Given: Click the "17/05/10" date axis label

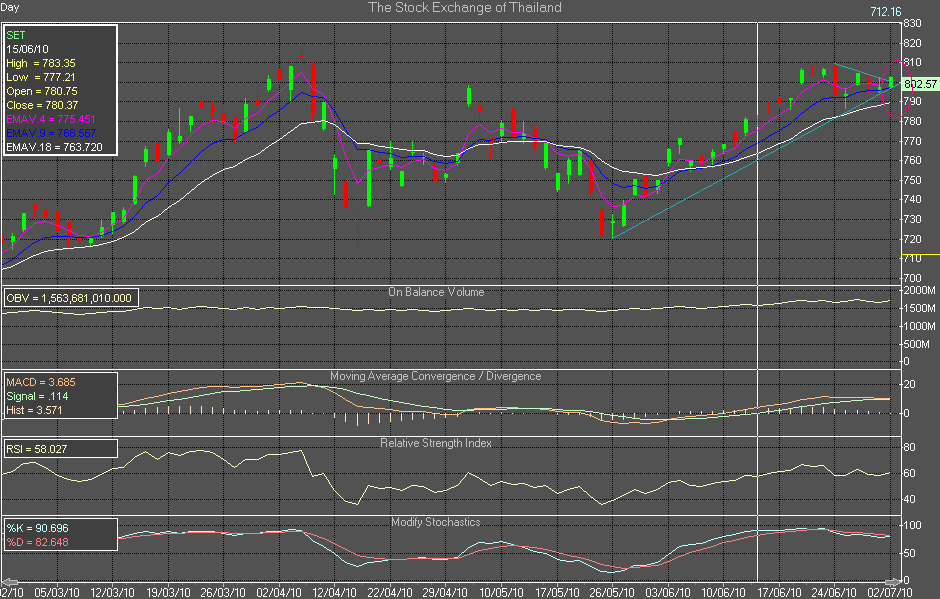Looking at the screenshot, I should point(557,592).
